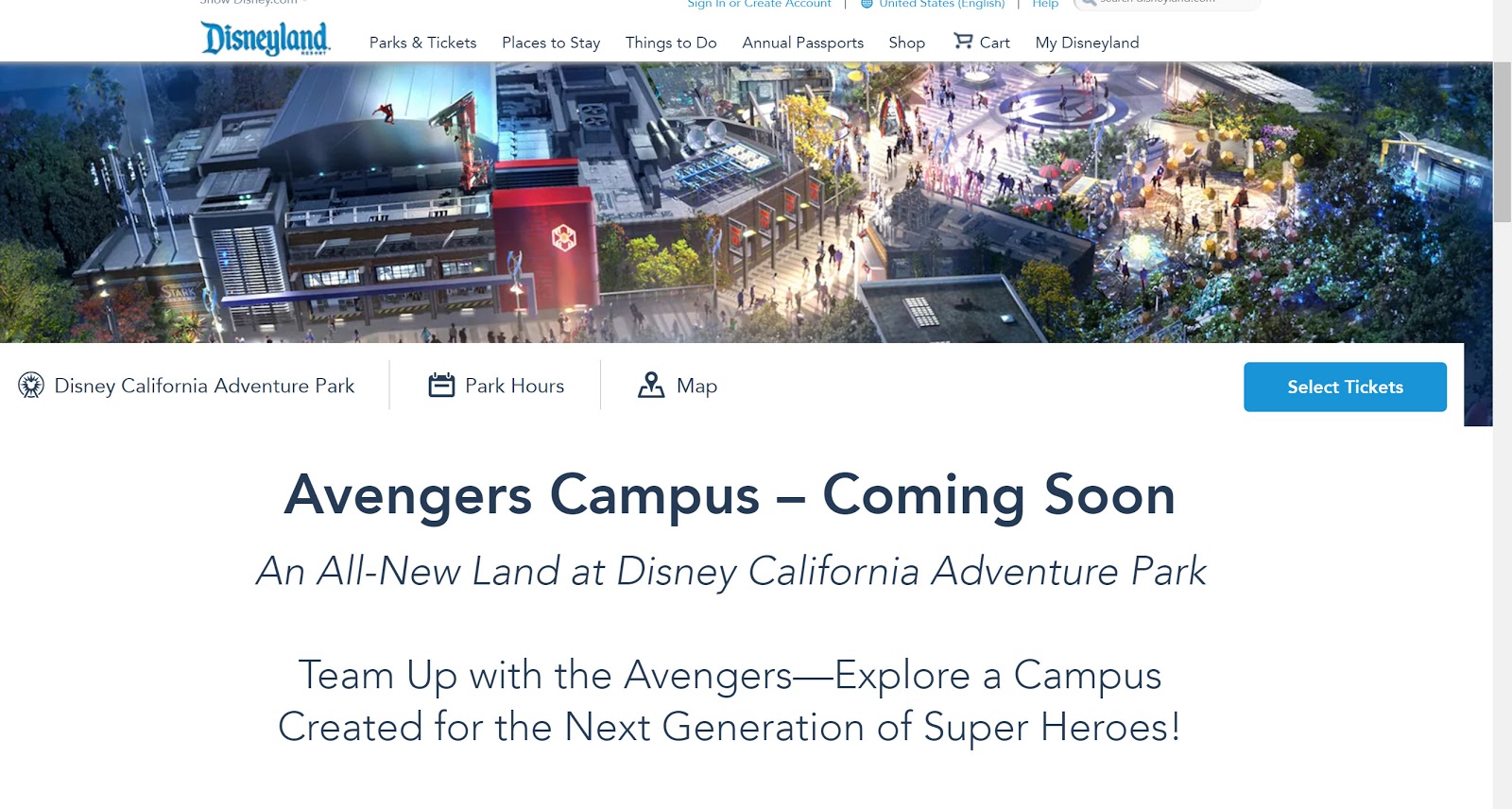Image resolution: width=1512 pixels, height=809 pixels.
Task: Click the Sign In or Create Account link
Action: pos(759,4)
